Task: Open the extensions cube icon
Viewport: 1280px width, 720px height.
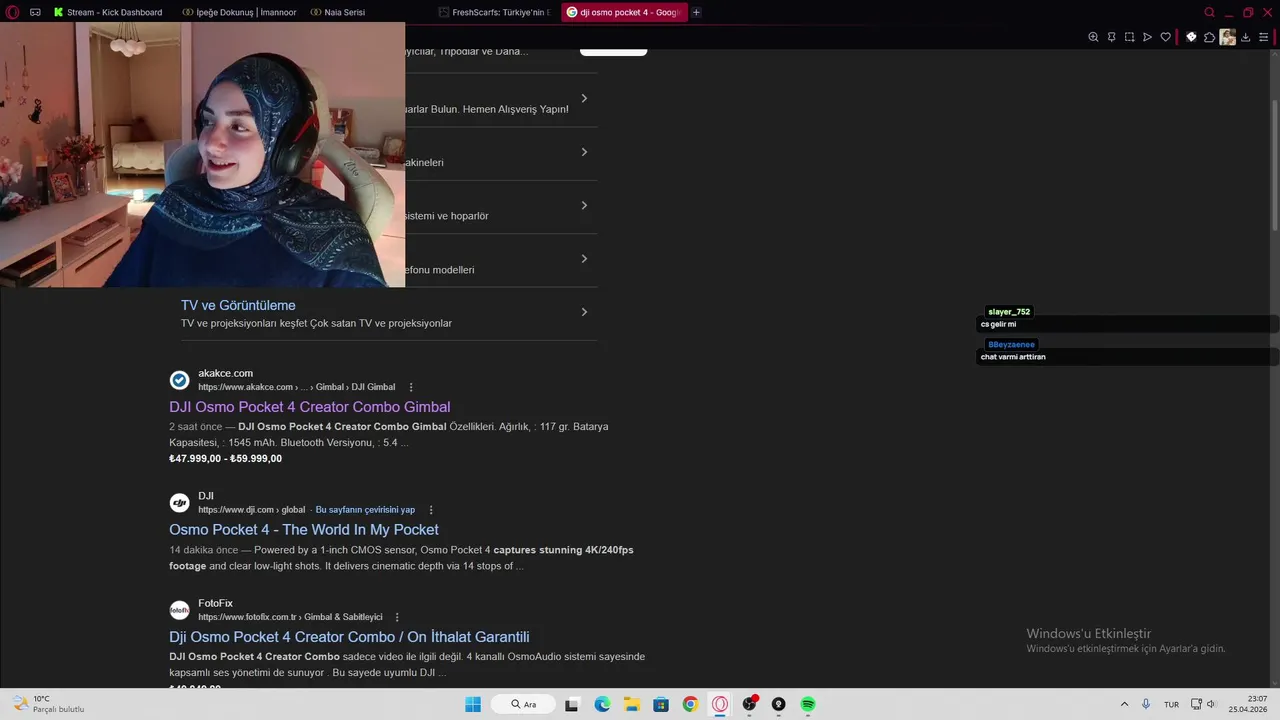Action: point(1209,37)
